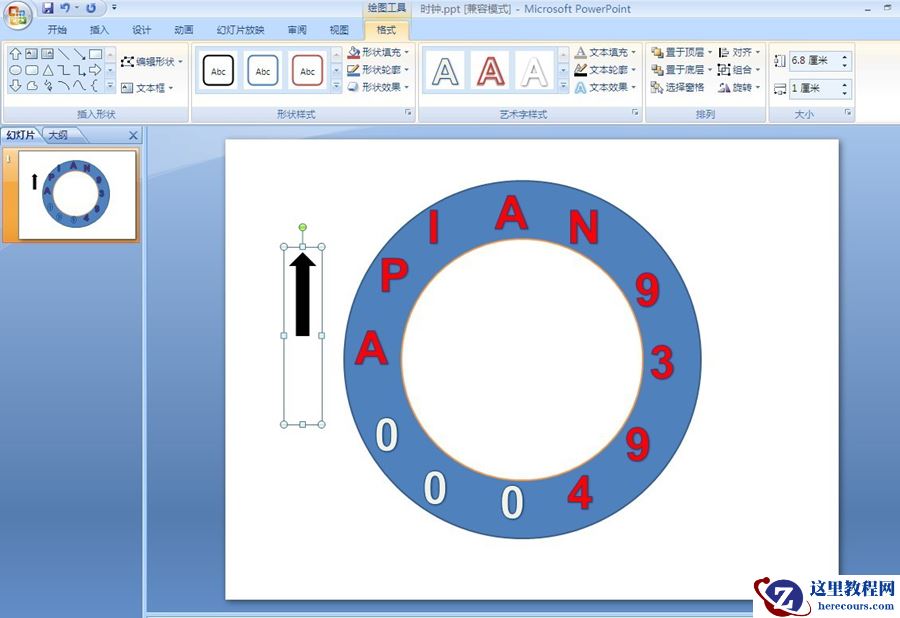
Task: Open the 组合 group menu
Action: tap(739, 69)
